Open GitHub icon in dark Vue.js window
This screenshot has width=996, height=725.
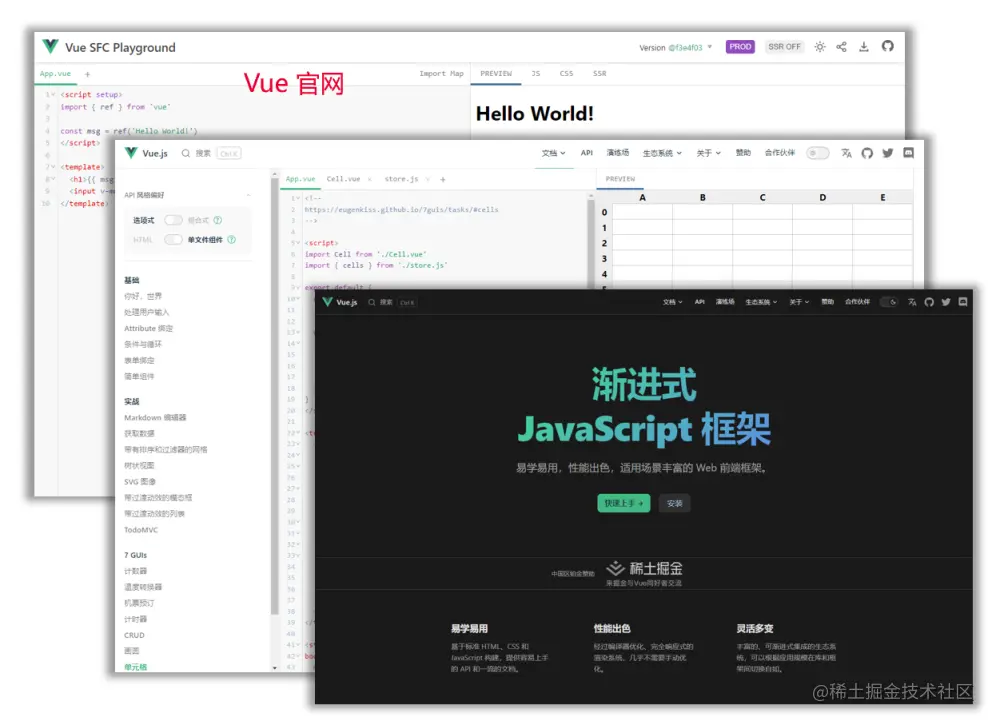(929, 302)
